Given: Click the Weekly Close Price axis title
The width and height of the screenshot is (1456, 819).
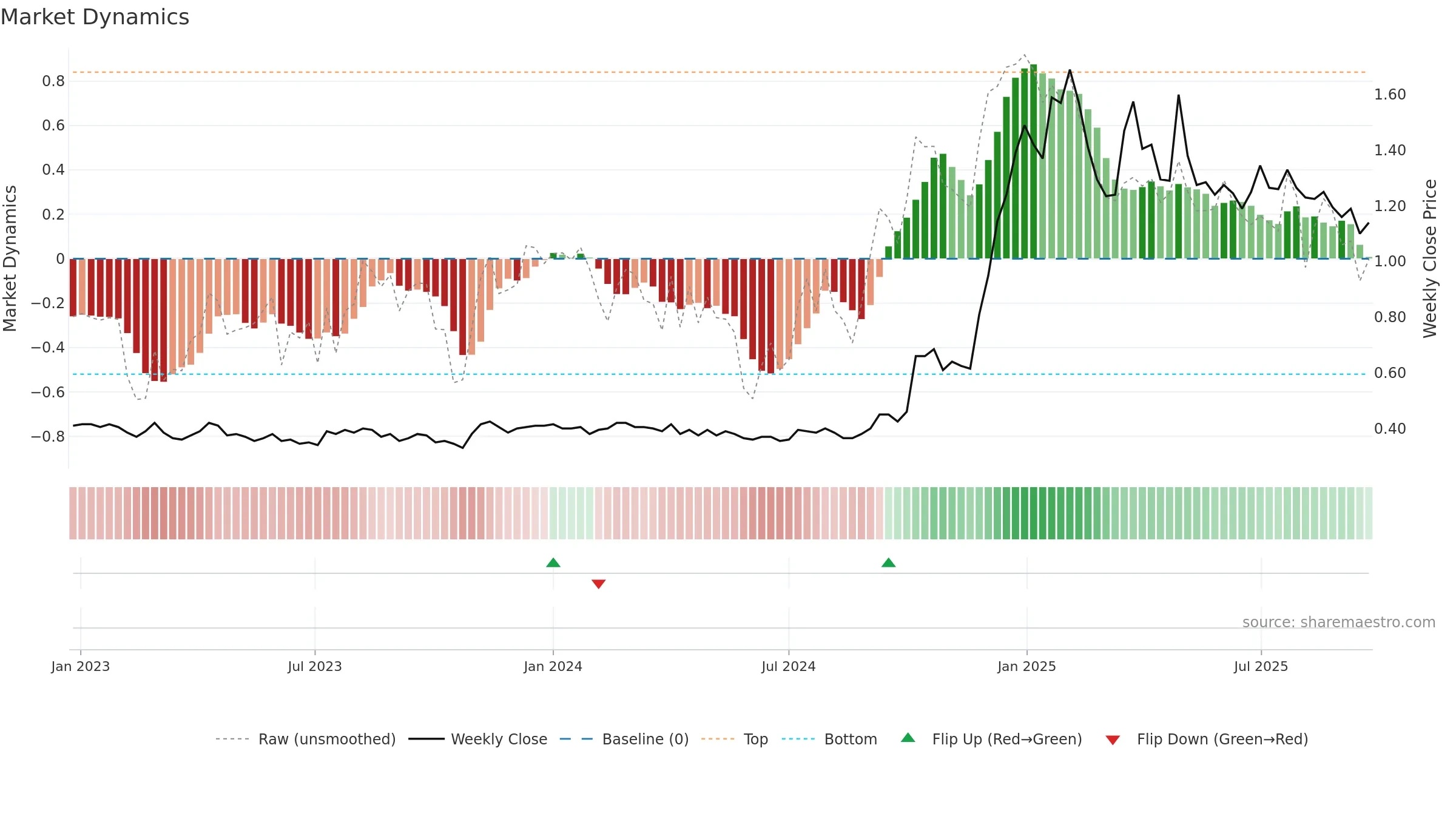Looking at the screenshot, I should tap(1430, 258).
